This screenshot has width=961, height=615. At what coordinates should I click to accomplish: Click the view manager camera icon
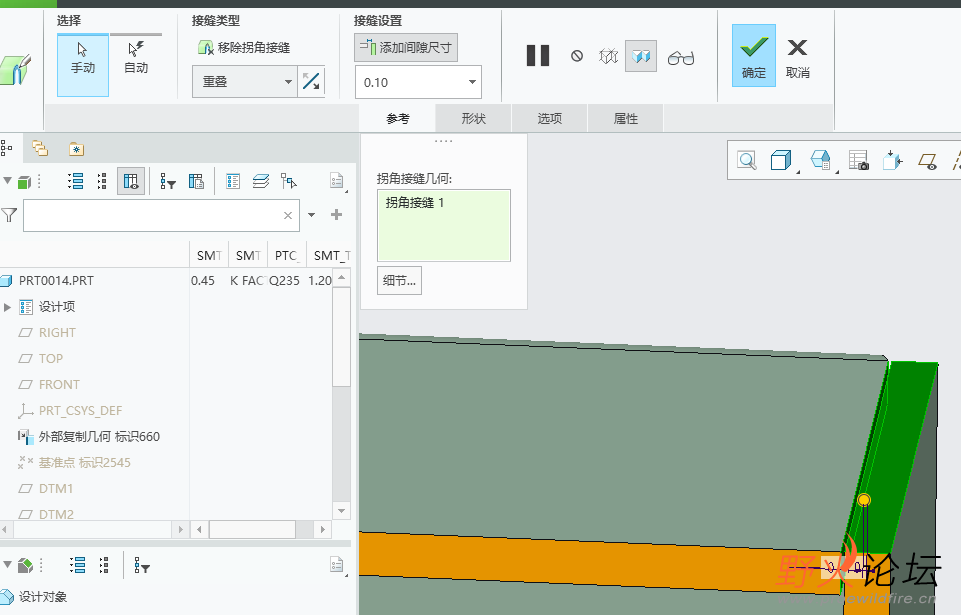click(859, 161)
